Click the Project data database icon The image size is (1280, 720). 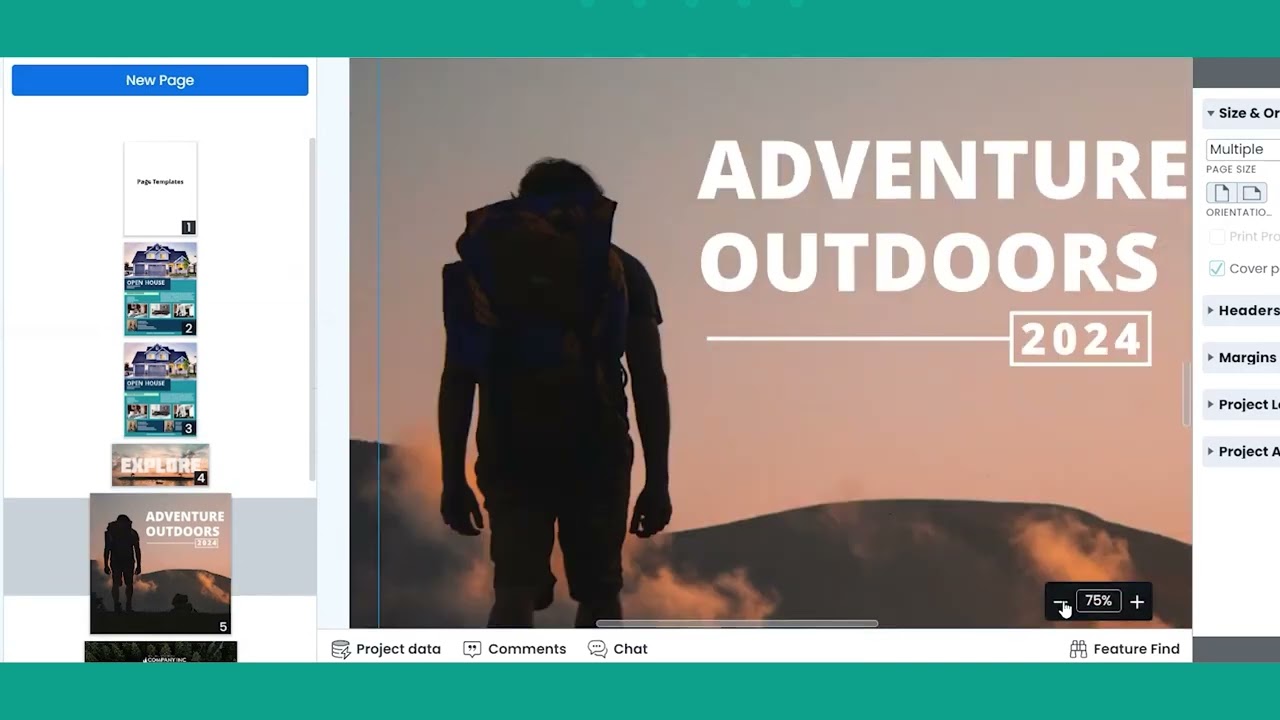point(341,649)
